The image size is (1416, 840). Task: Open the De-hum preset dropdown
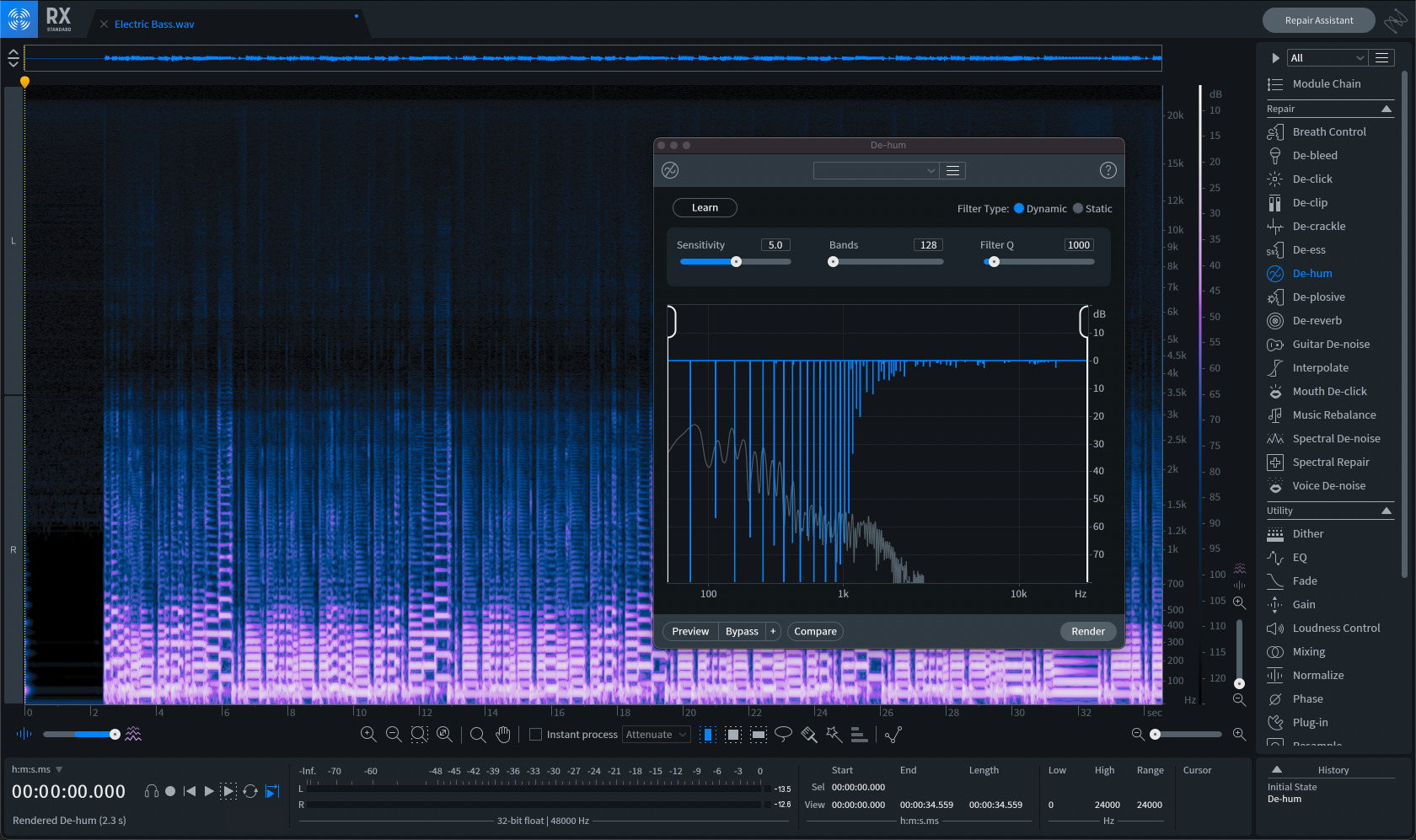tap(877, 170)
